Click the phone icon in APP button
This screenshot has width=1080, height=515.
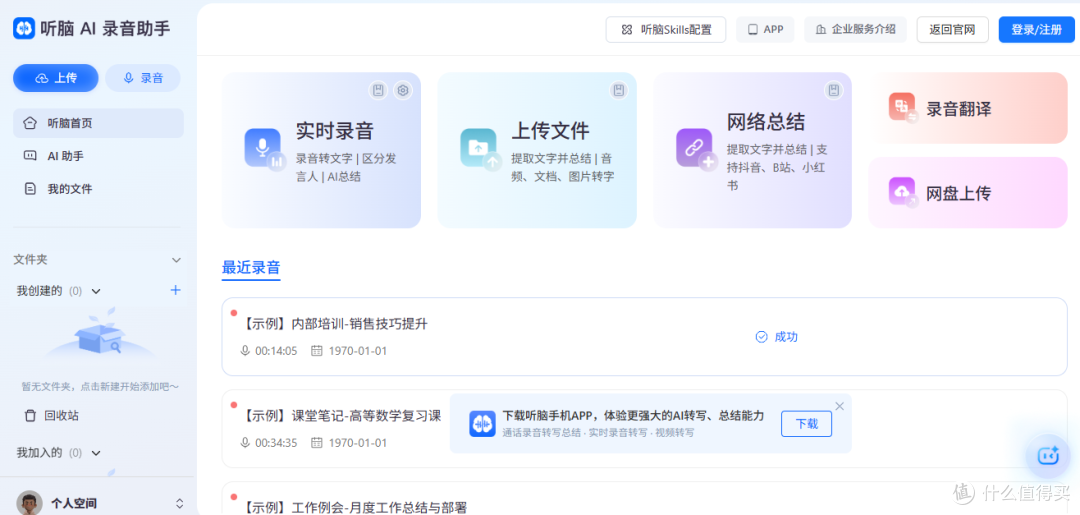[x=753, y=30]
